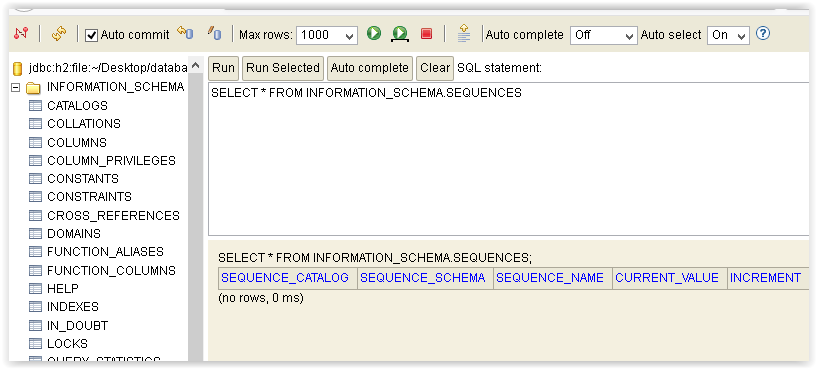Click the Run Selected button

(283, 68)
